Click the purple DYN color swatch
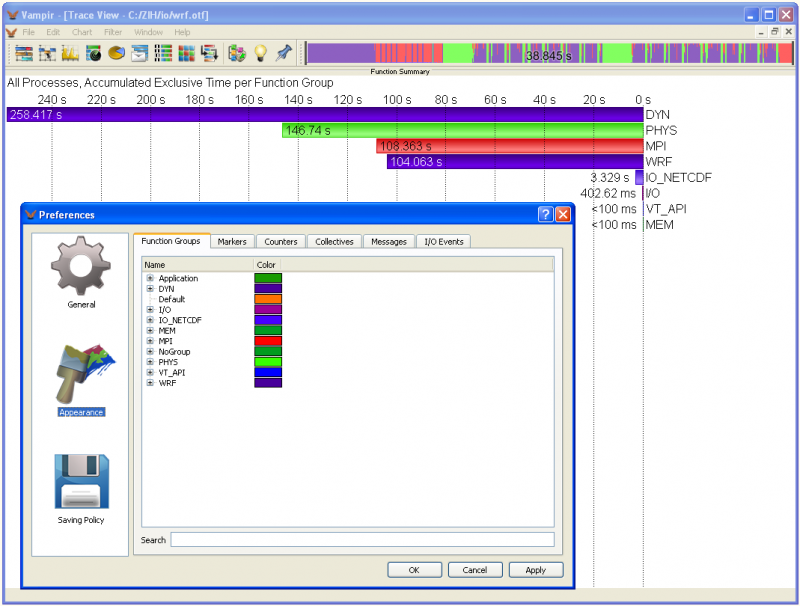The width and height of the screenshot is (800, 606). pos(268,289)
